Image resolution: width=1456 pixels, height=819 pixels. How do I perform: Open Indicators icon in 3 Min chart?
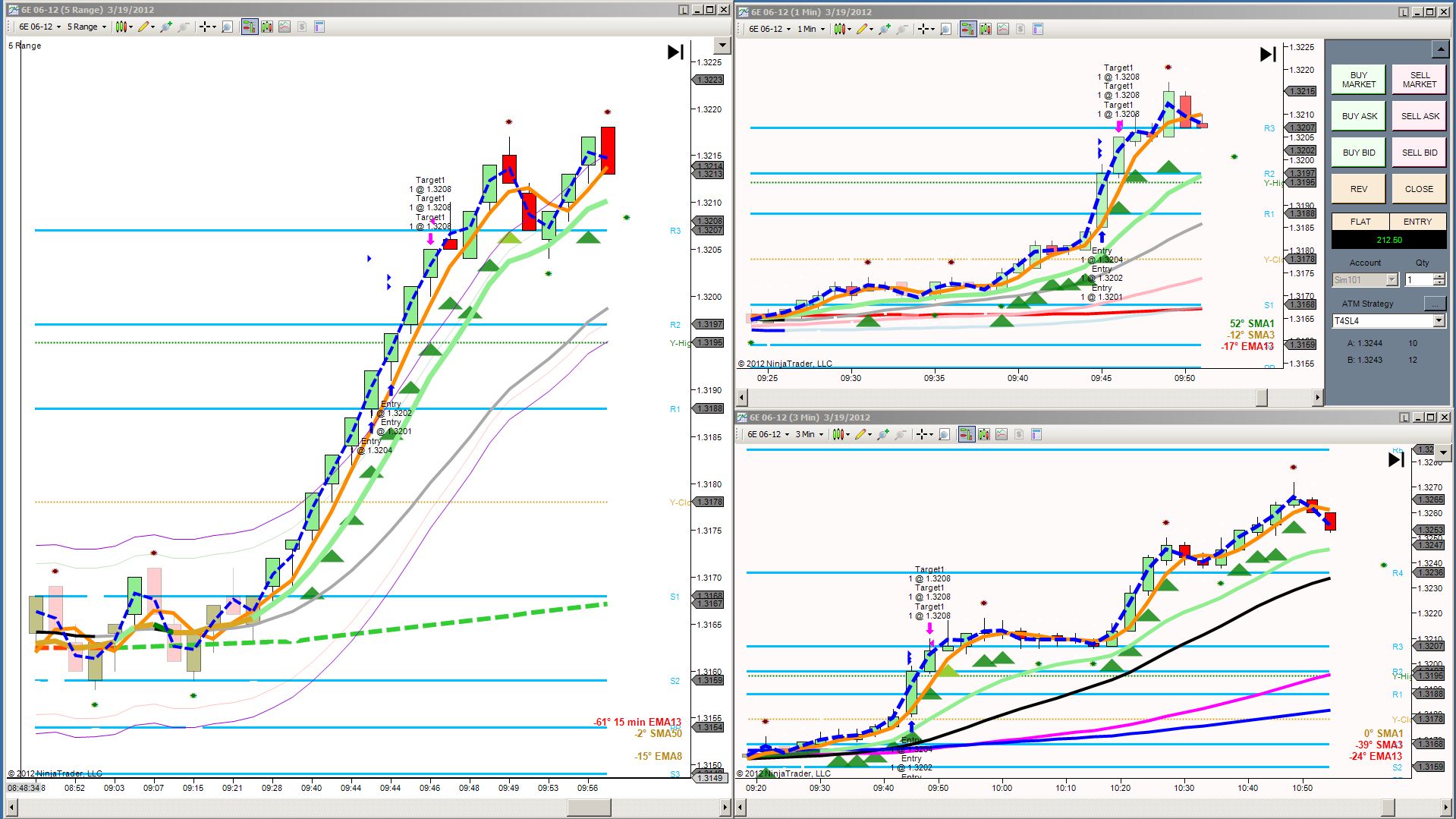pyautogui.click(x=1002, y=434)
